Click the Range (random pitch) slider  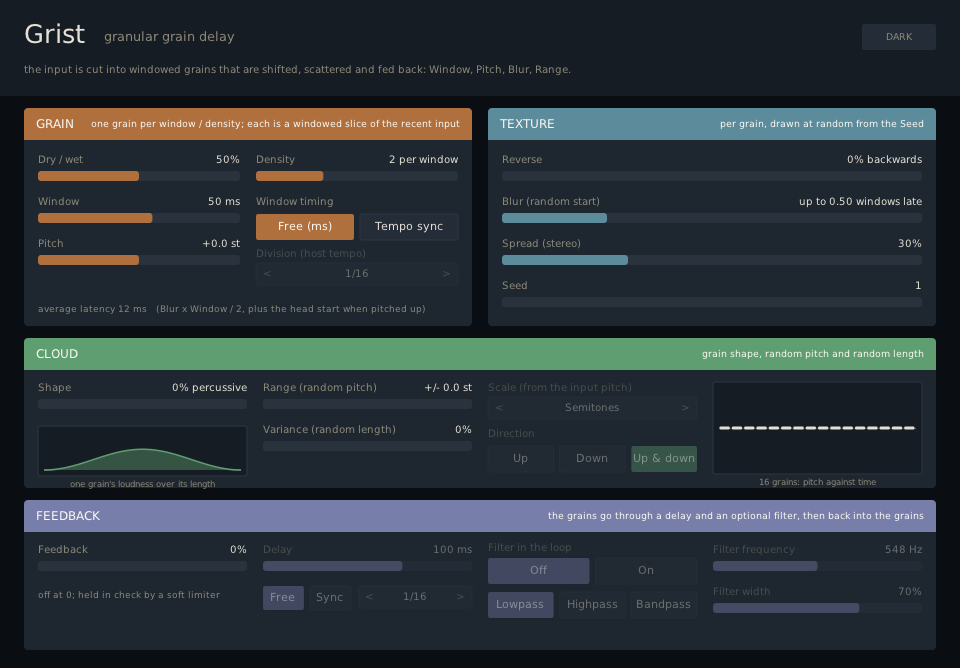[x=367, y=404]
